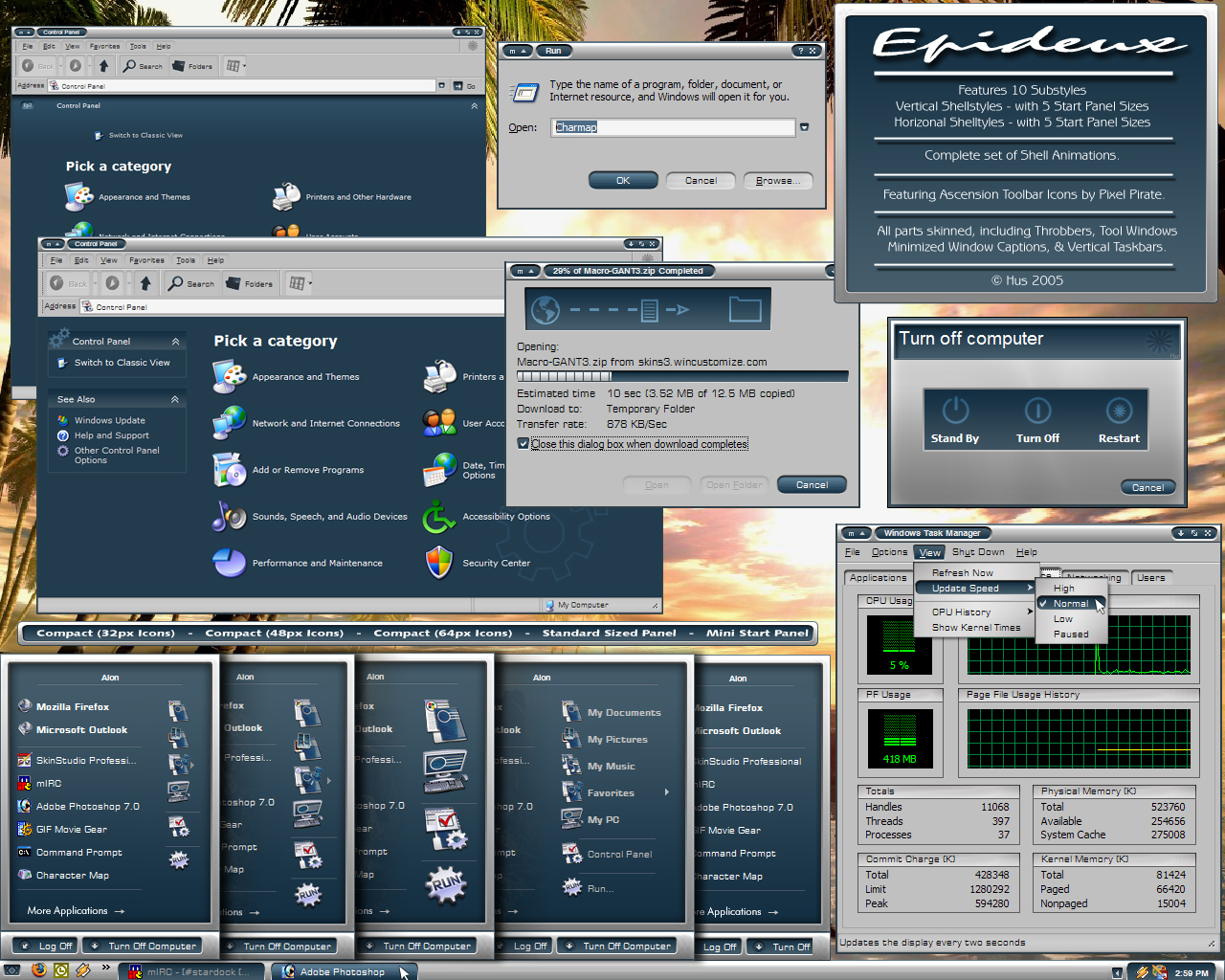1225x980 pixels.
Task: Click the Charmap text field in Run dialog
Action: (x=673, y=127)
